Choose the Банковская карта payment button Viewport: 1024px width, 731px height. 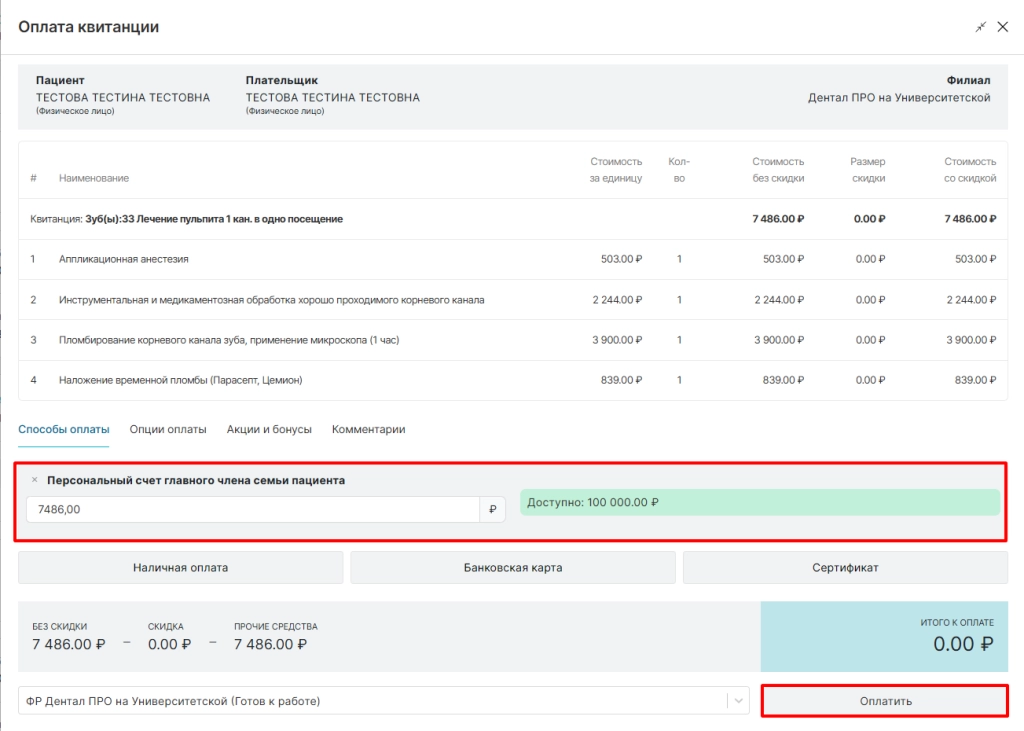point(513,568)
